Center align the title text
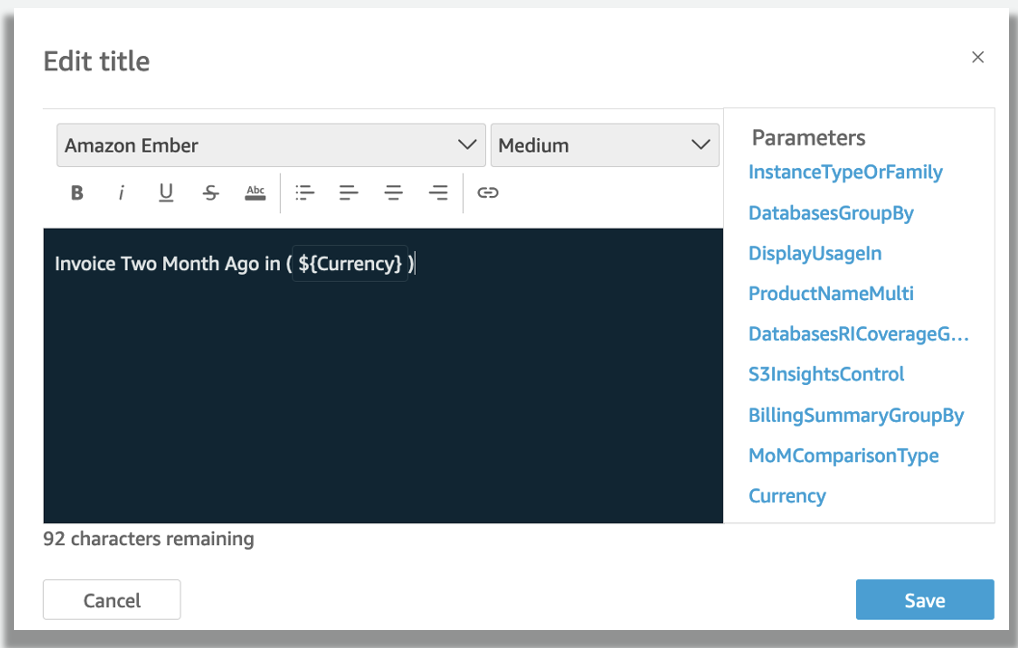The width and height of the screenshot is (1018, 648). pyautogui.click(x=393, y=193)
